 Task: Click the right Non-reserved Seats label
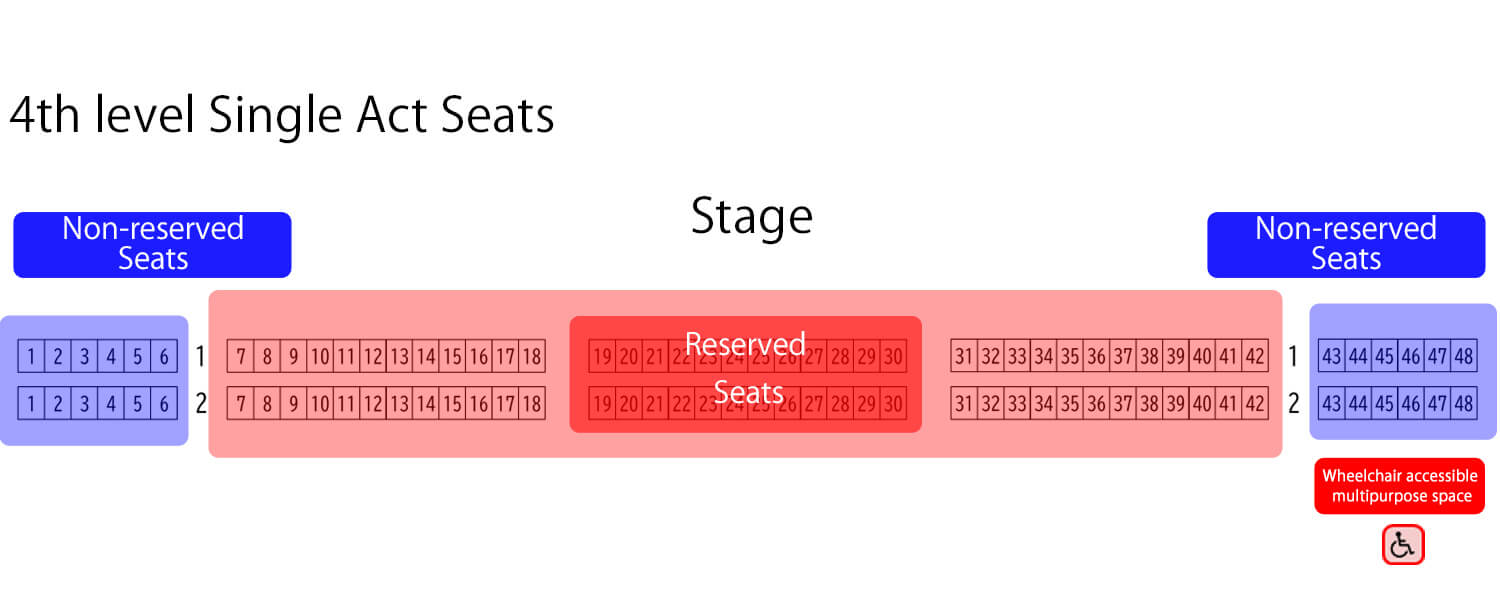click(1345, 244)
